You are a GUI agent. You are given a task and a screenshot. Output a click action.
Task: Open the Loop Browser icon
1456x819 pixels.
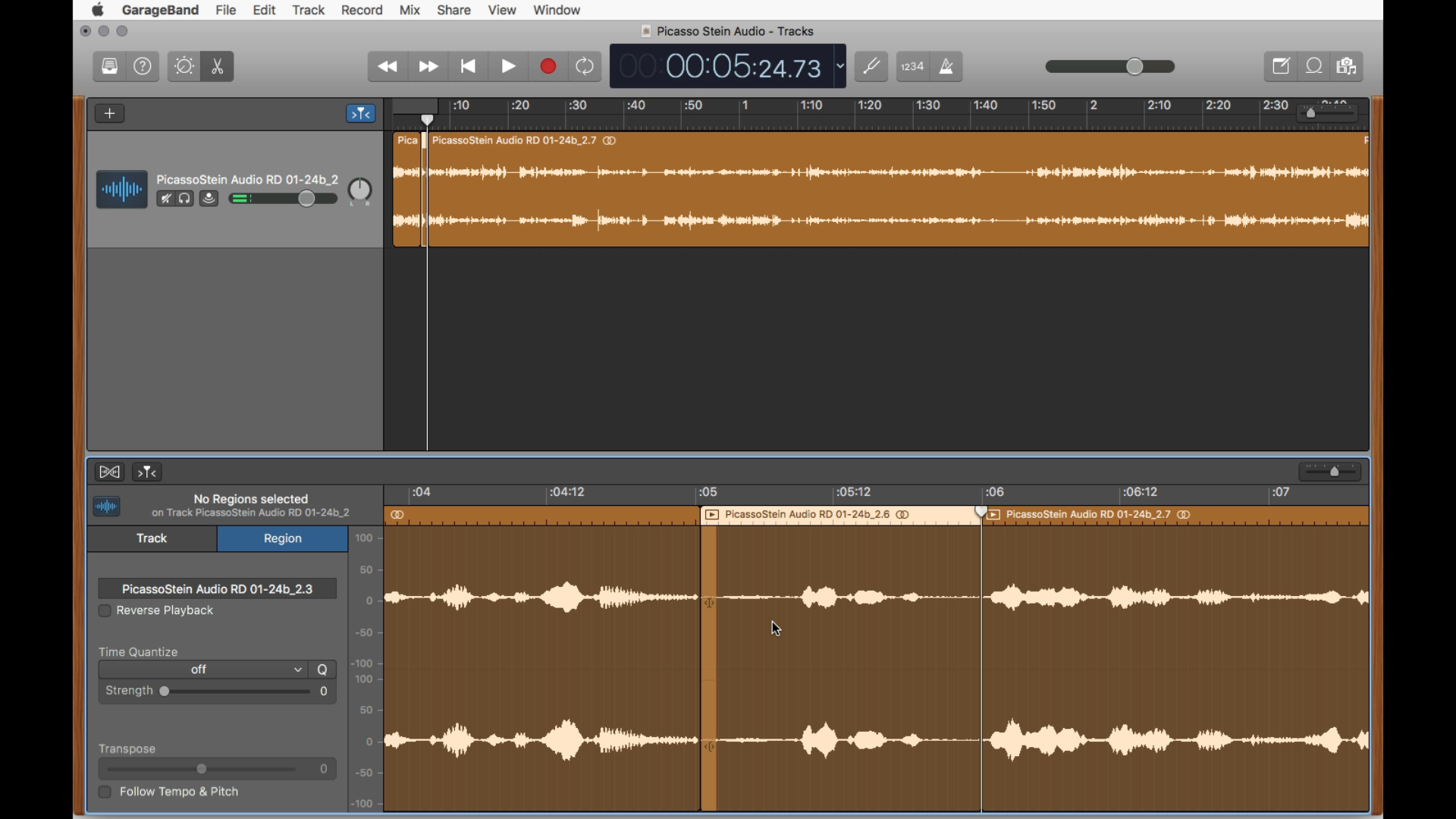click(1314, 67)
